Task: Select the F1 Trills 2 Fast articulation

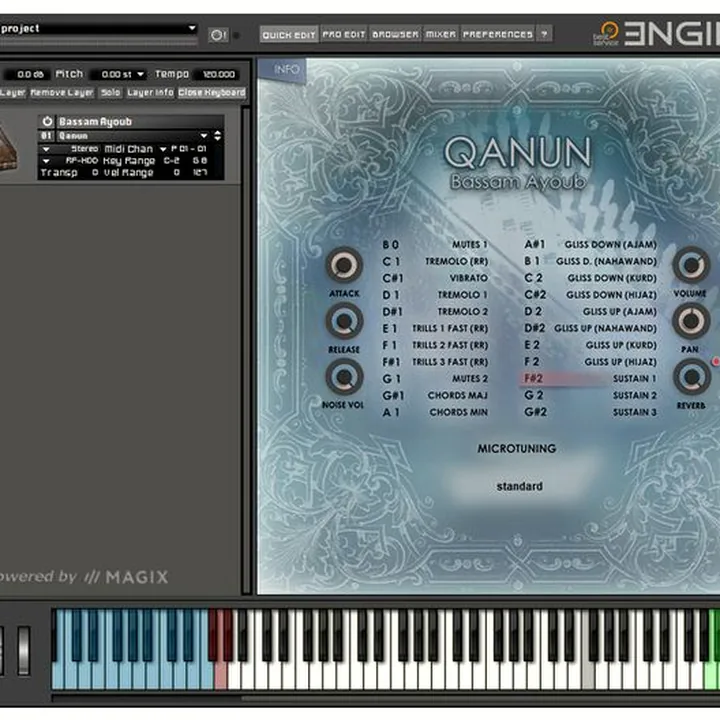Action: [x=435, y=345]
